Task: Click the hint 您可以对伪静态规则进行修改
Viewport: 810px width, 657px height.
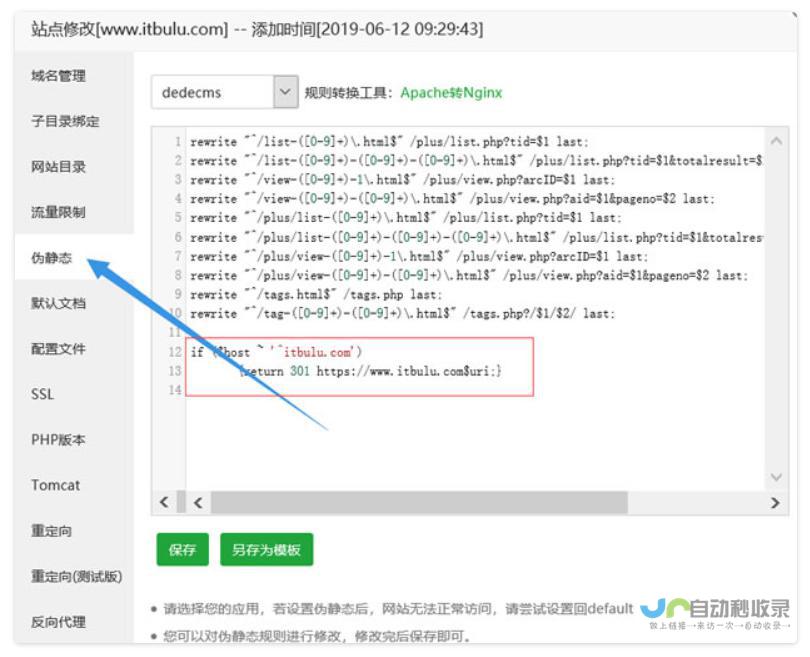Action: [x=317, y=636]
